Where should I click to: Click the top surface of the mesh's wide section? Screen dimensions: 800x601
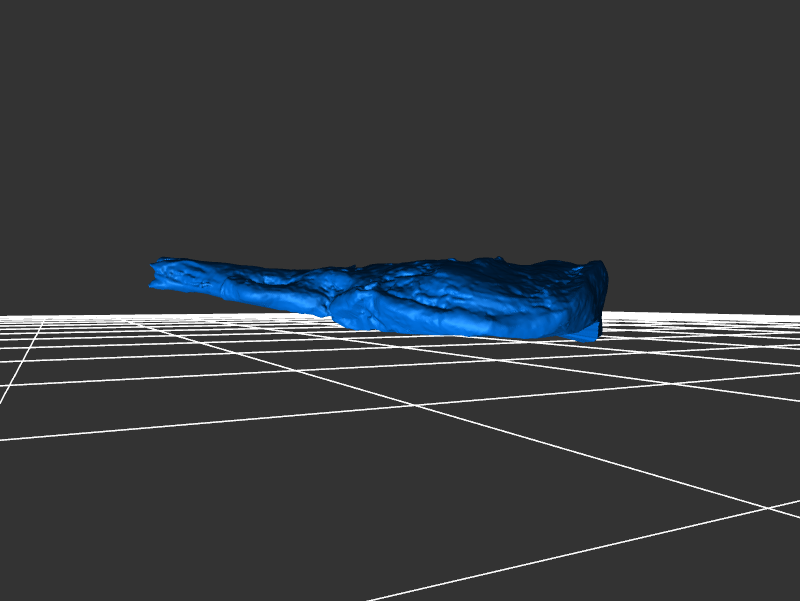point(470,280)
